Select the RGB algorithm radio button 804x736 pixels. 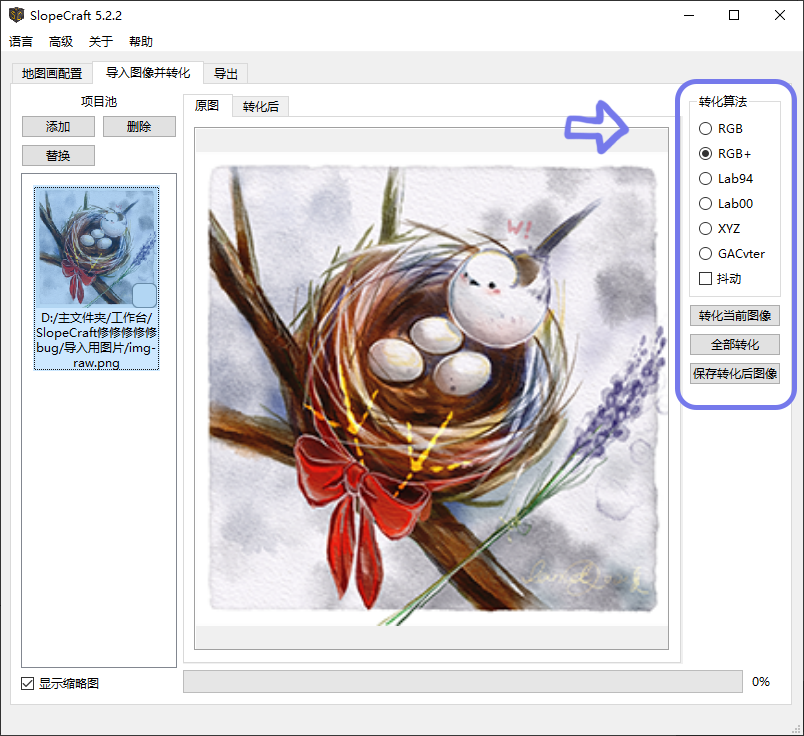click(x=706, y=129)
